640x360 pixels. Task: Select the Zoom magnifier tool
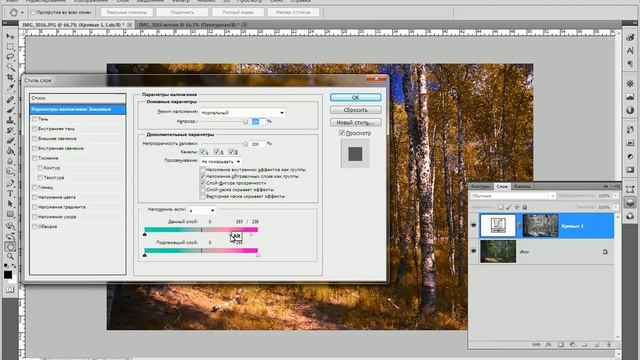coord(10,257)
